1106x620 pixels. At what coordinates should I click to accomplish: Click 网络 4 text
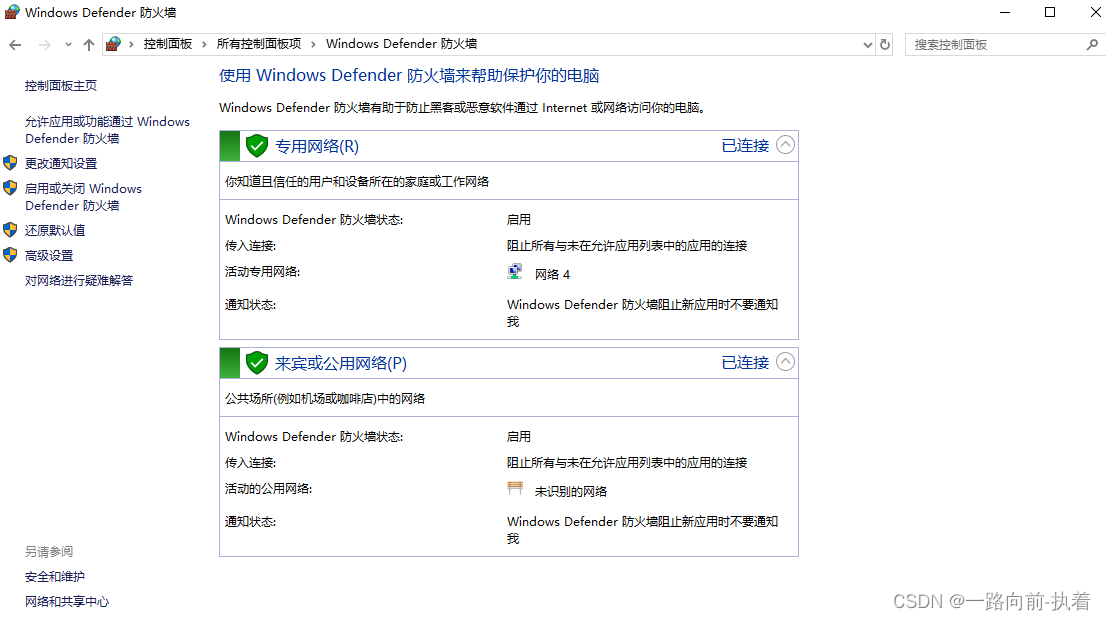pos(552,274)
